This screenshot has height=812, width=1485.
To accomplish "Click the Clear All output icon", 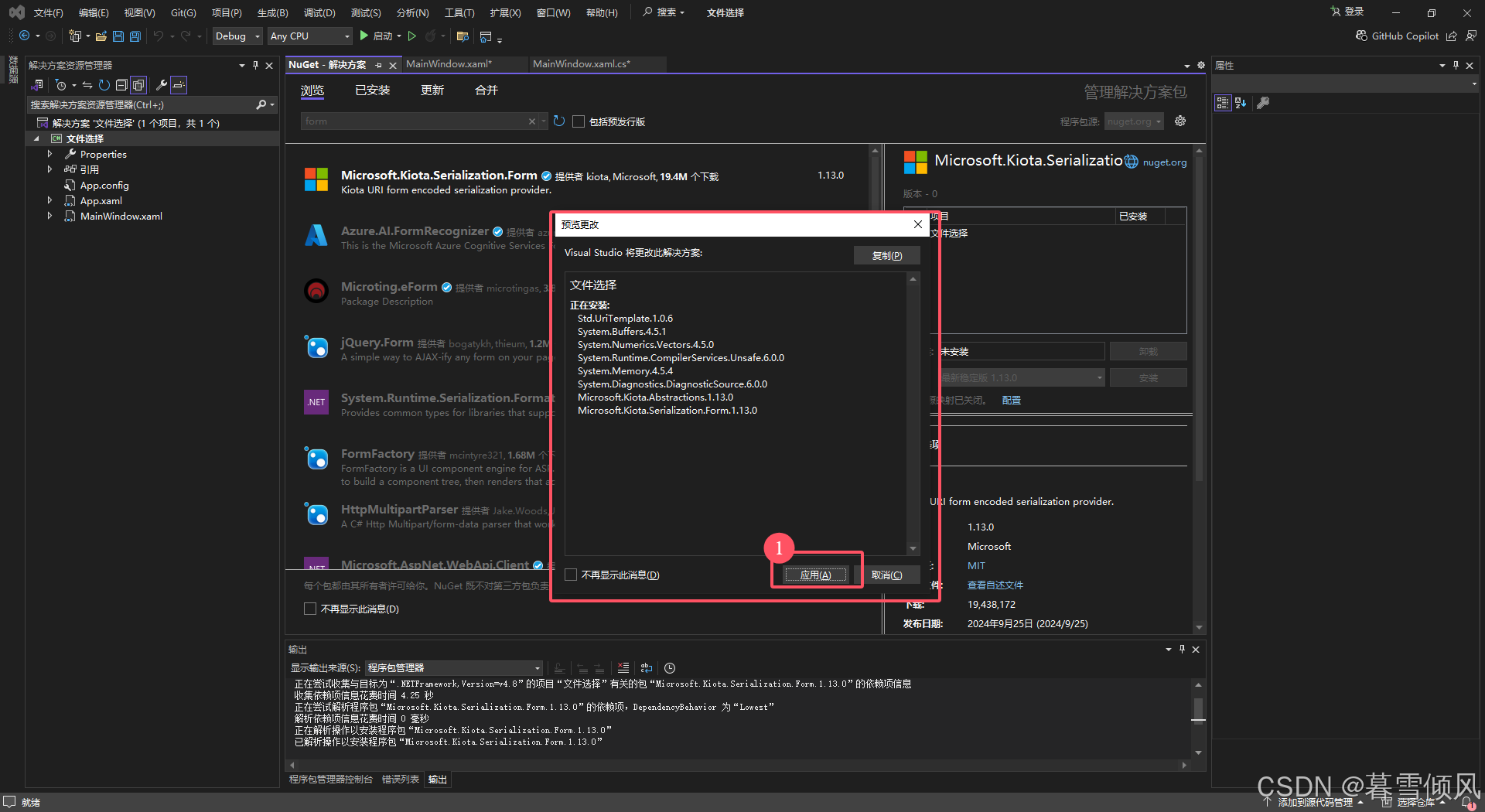I will [x=623, y=668].
